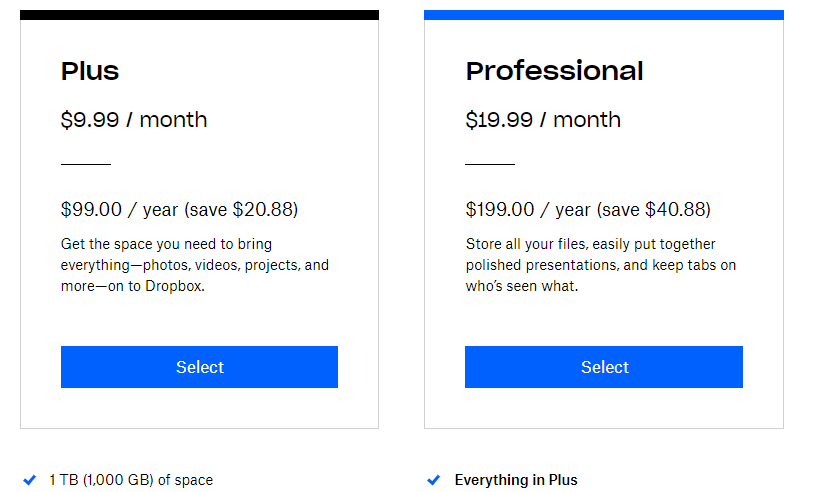The height and width of the screenshot is (492, 815).
Task: Click the Professional description about polished presentations
Action: pos(601,265)
